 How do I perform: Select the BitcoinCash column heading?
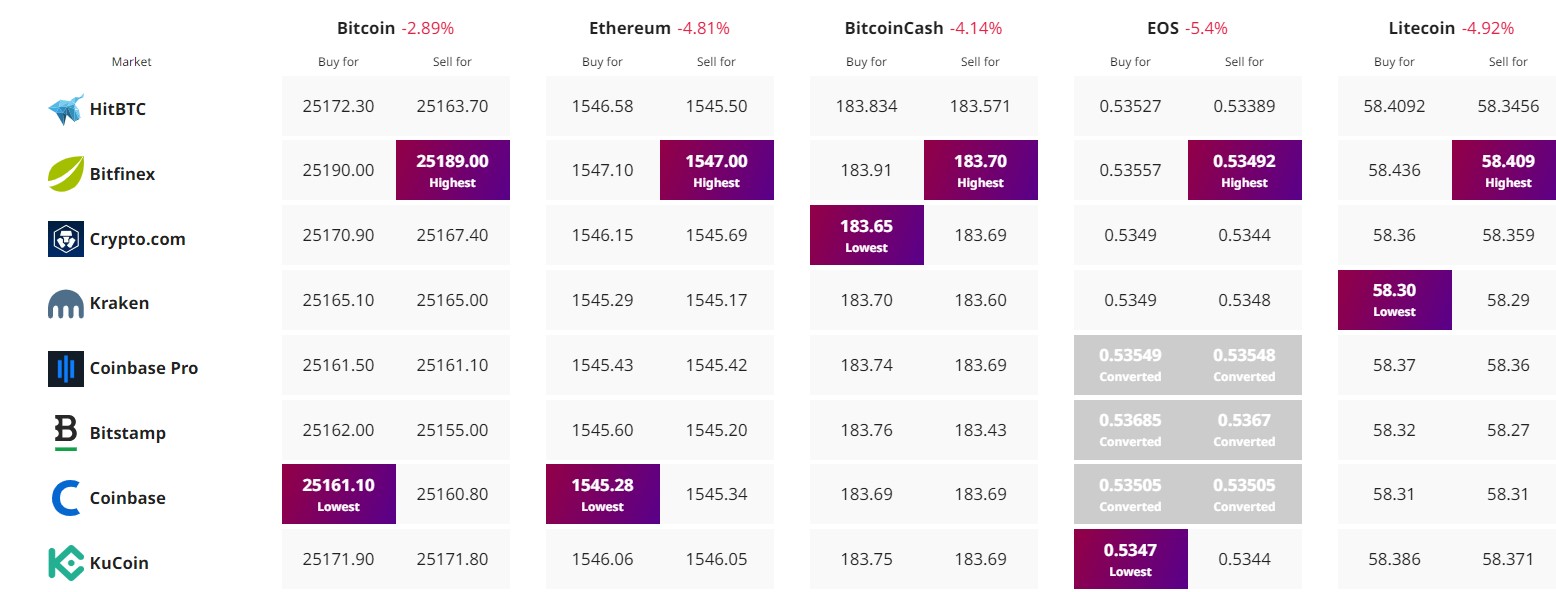[894, 28]
